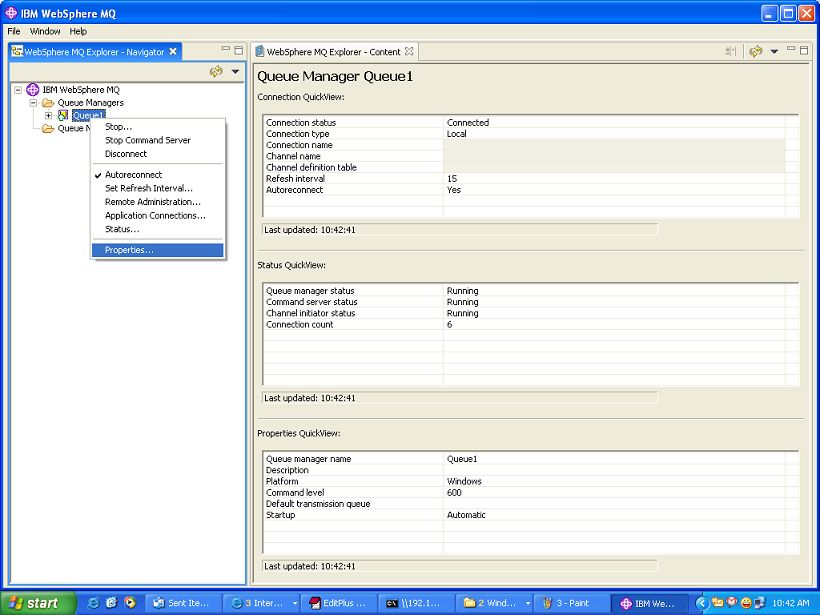The width and height of the screenshot is (820, 615).
Task: Expand hidden system tray icons
Action: [702, 603]
